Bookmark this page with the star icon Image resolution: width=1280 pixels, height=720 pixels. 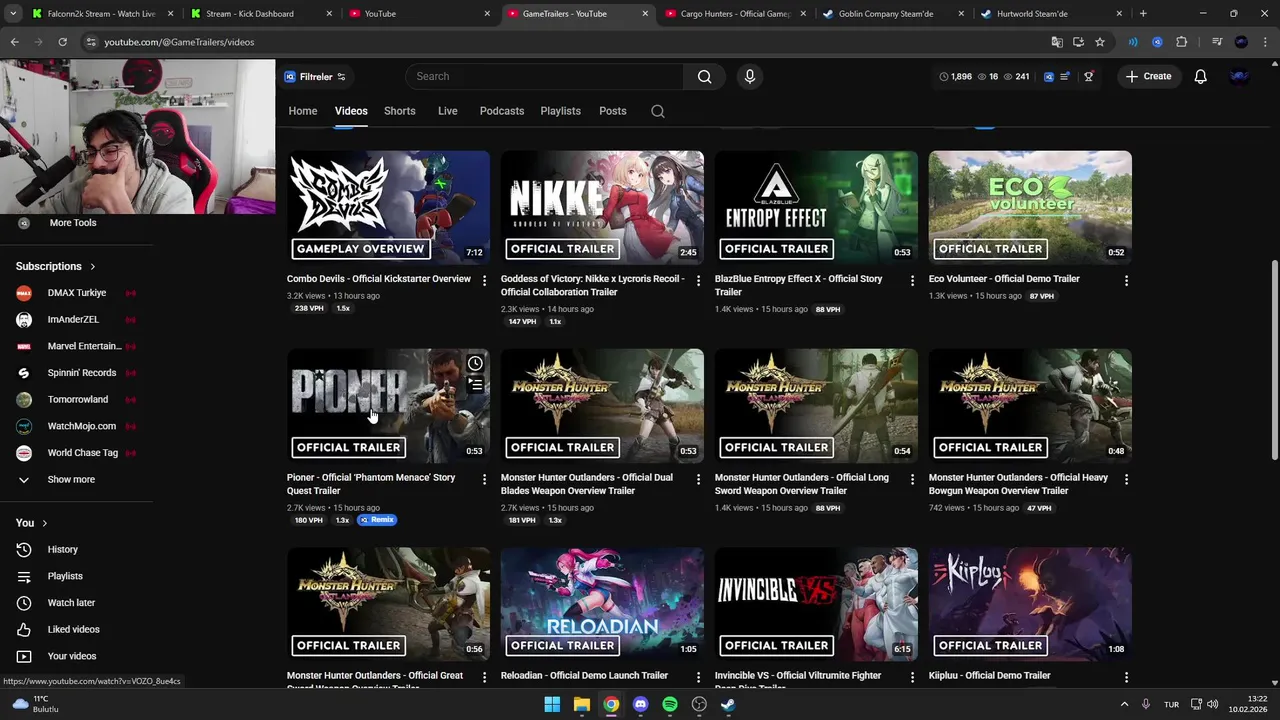pos(1100,42)
